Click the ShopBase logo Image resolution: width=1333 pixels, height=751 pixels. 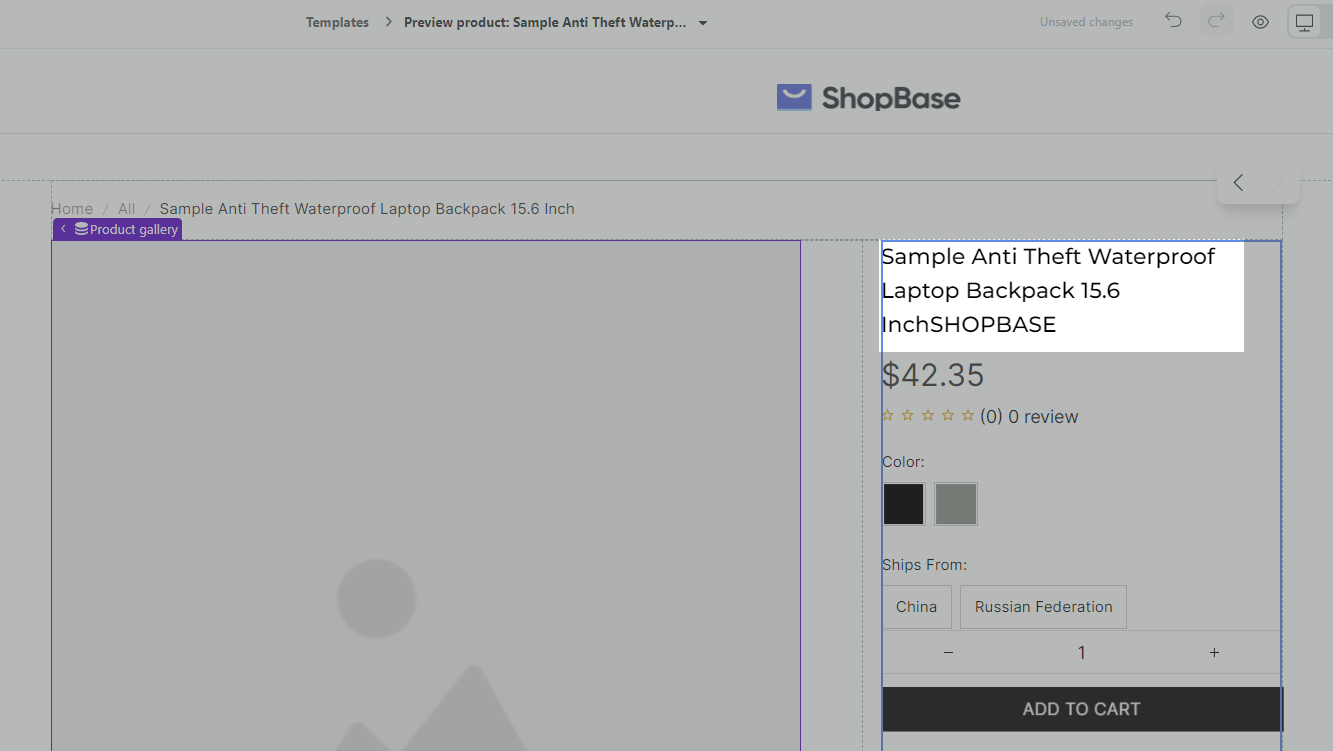tap(868, 97)
